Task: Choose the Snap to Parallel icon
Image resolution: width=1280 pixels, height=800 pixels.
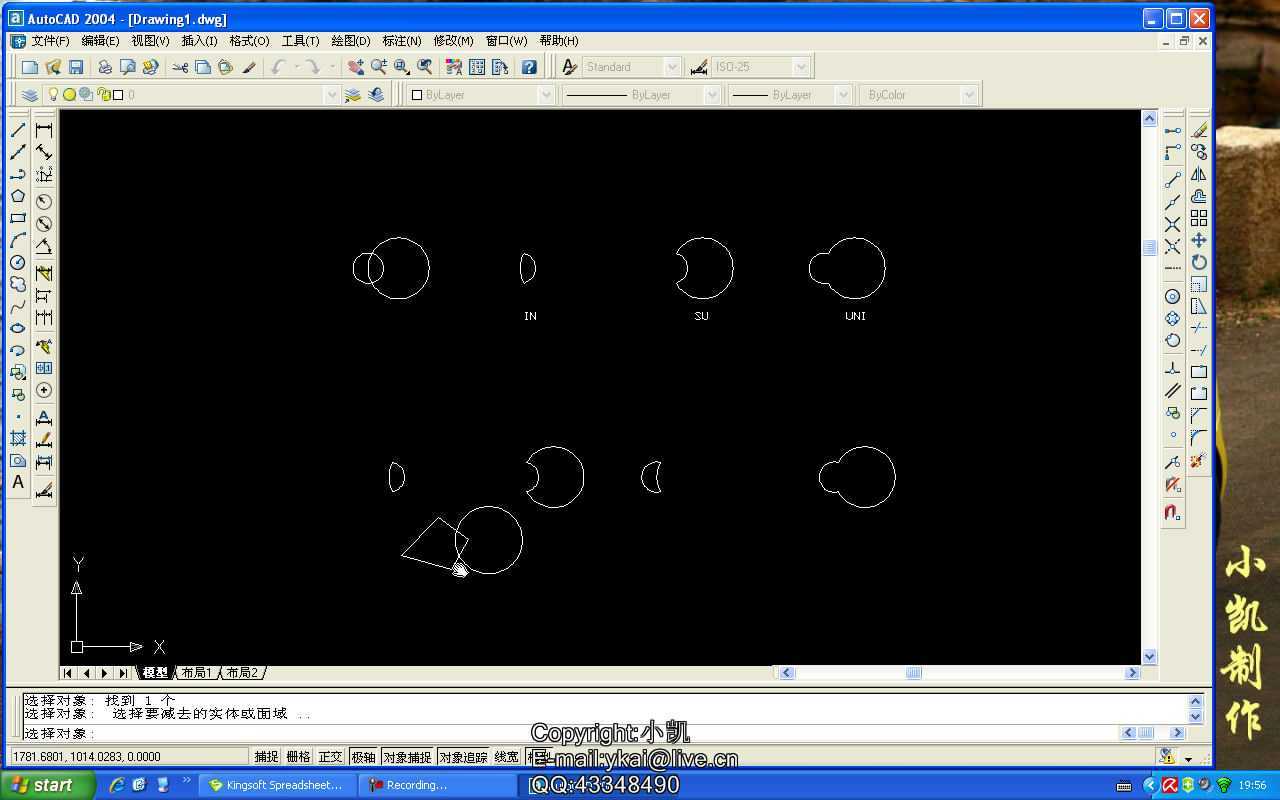Action: click(x=1173, y=390)
